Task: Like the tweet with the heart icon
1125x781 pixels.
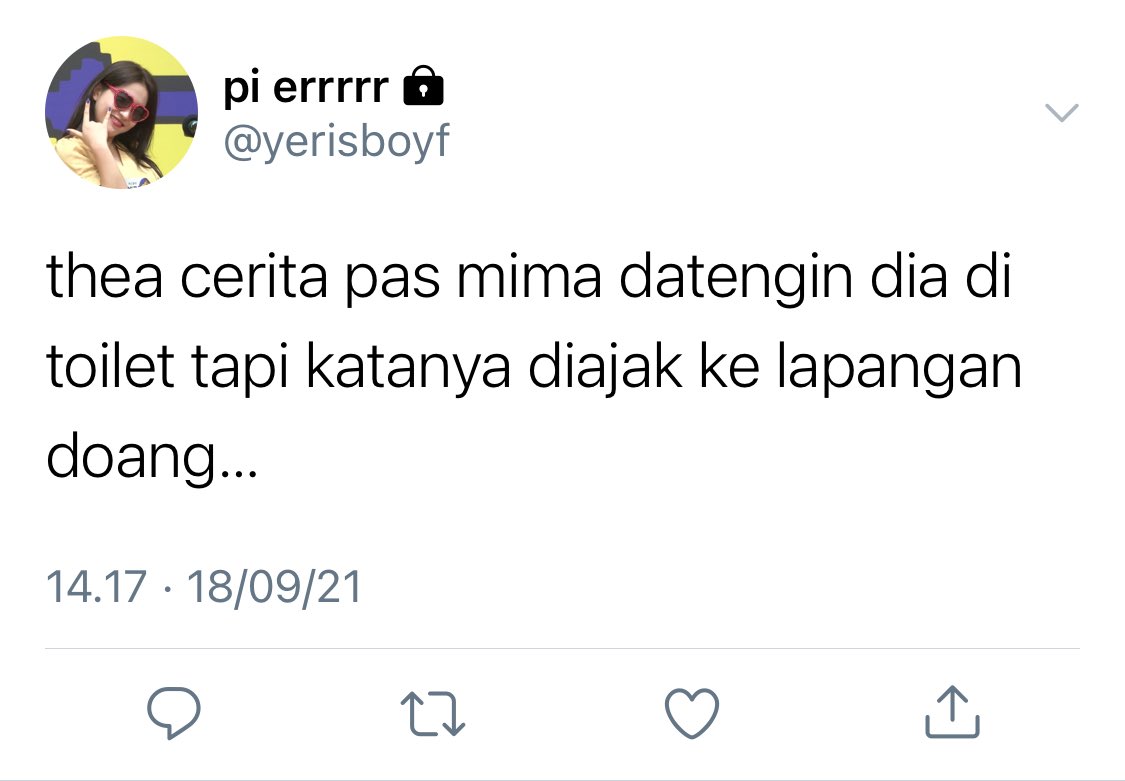Action: click(x=692, y=713)
